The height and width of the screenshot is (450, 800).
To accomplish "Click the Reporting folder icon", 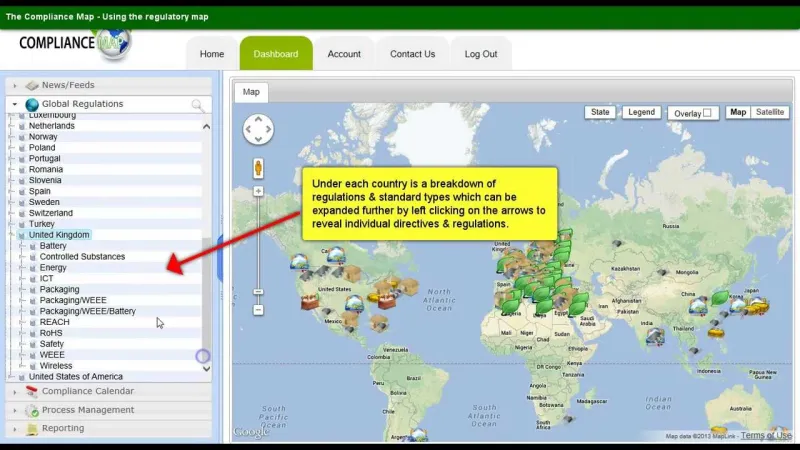I will tap(32, 429).
